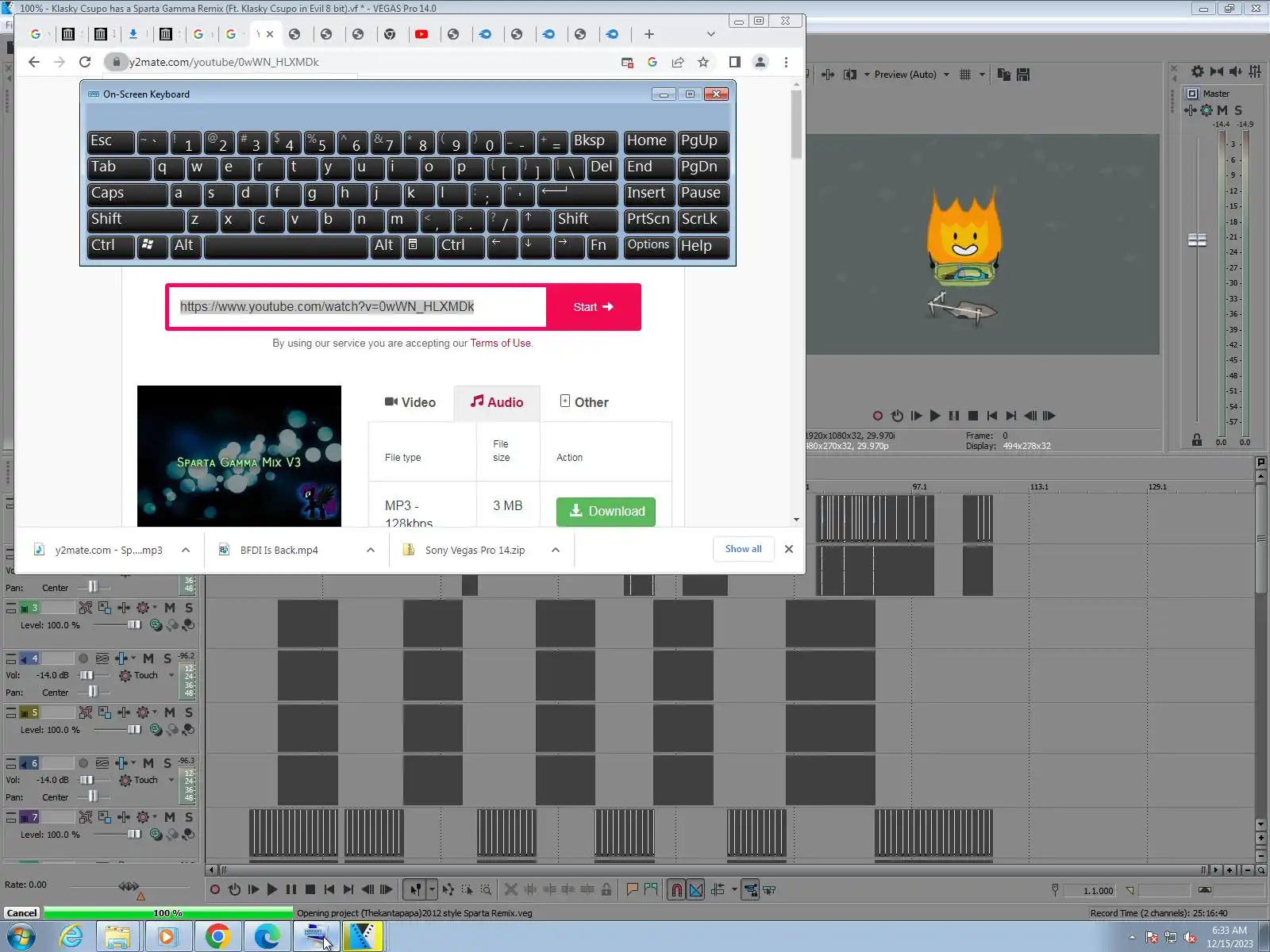Insert a marker from the toolbar
Screen dimensions: 1270x952
(632, 889)
